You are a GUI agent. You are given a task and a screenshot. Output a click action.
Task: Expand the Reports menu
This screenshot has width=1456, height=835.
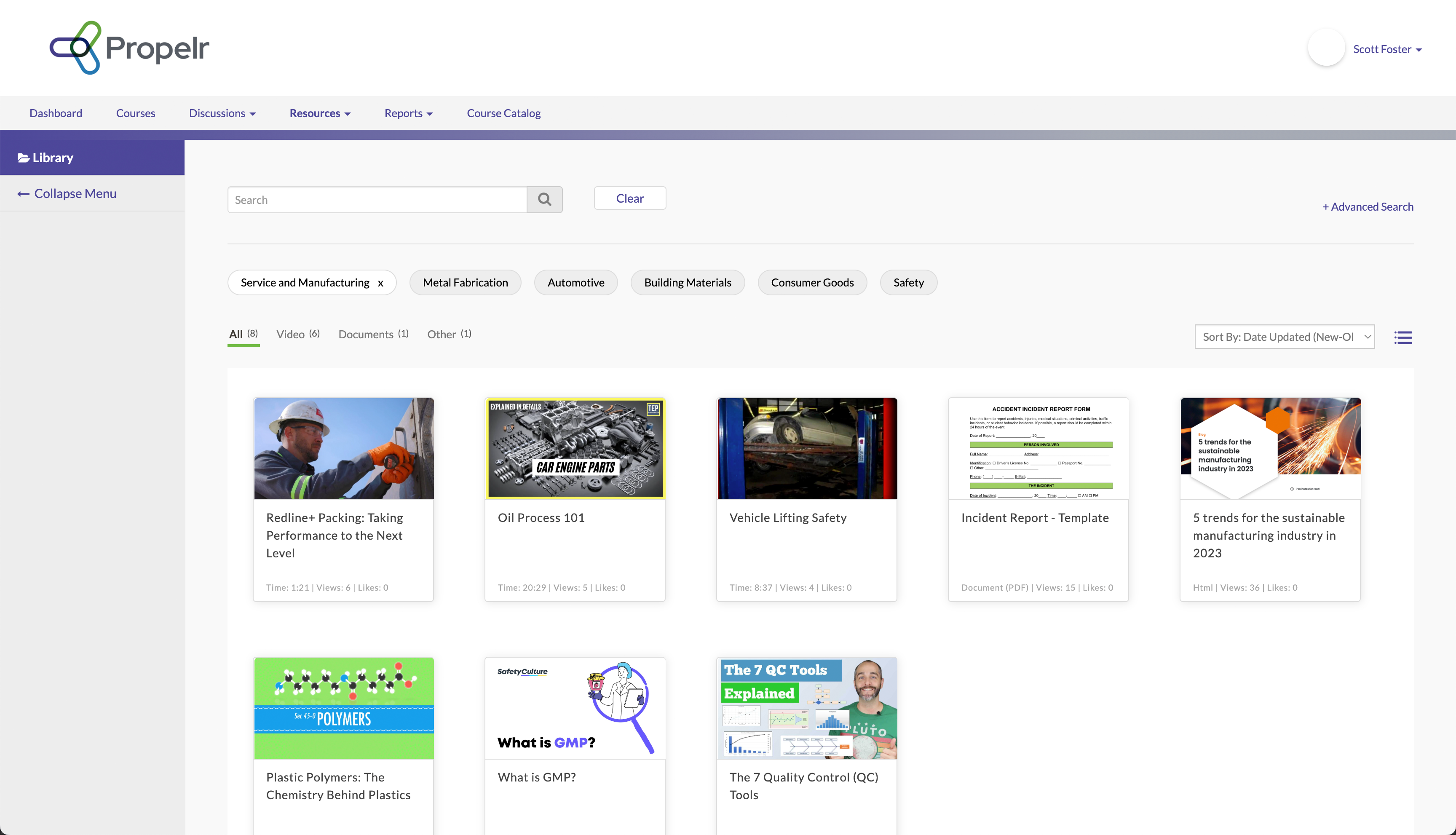(408, 113)
